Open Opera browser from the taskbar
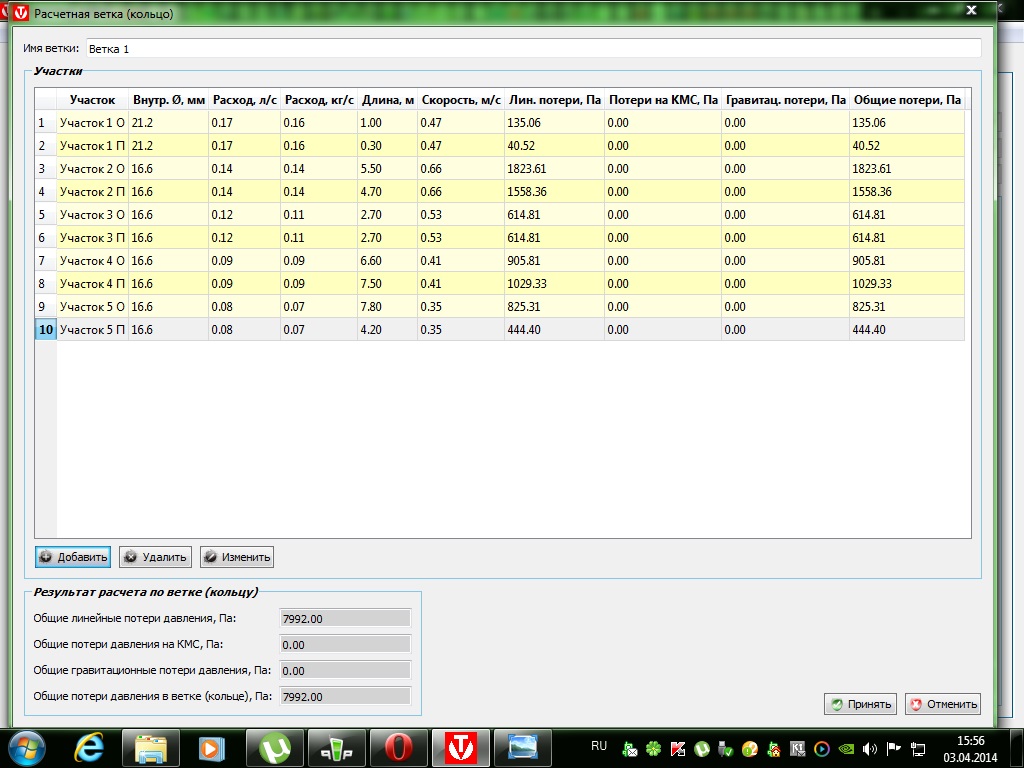Screen dimensions: 1024x768 coord(398,747)
